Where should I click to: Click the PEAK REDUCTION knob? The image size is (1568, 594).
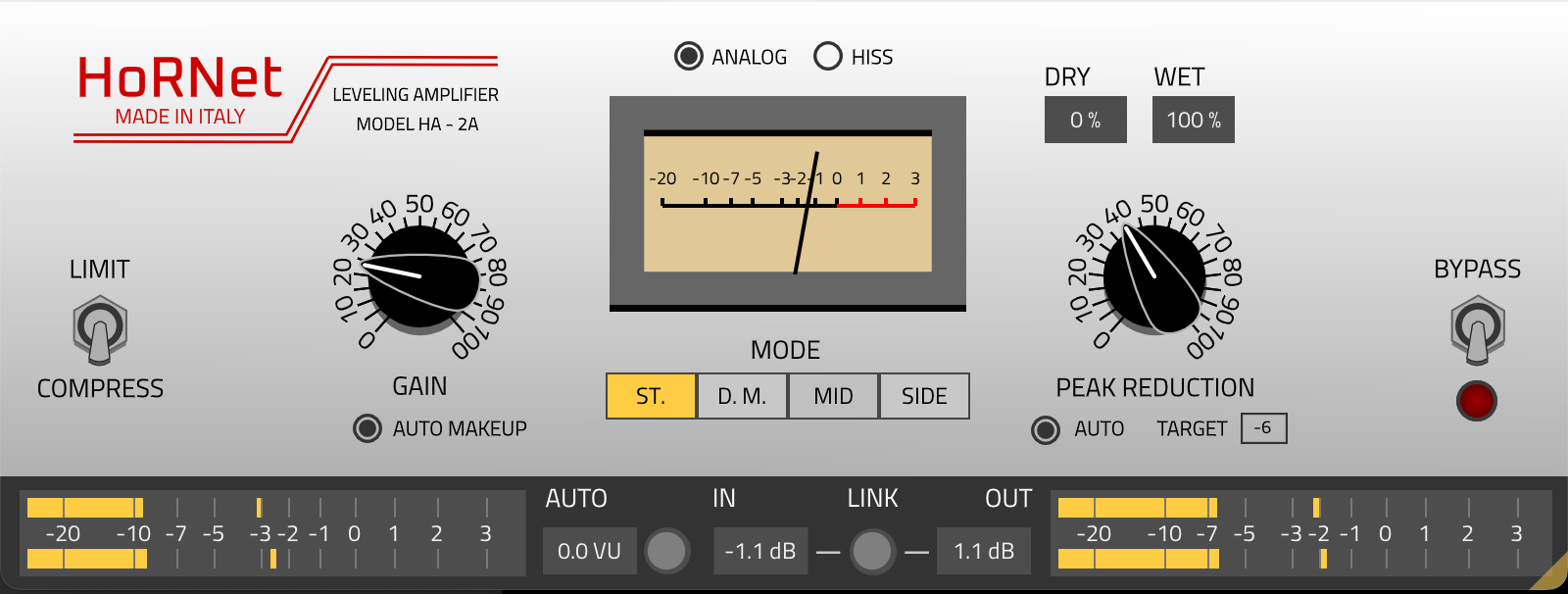tap(1154, 277)
